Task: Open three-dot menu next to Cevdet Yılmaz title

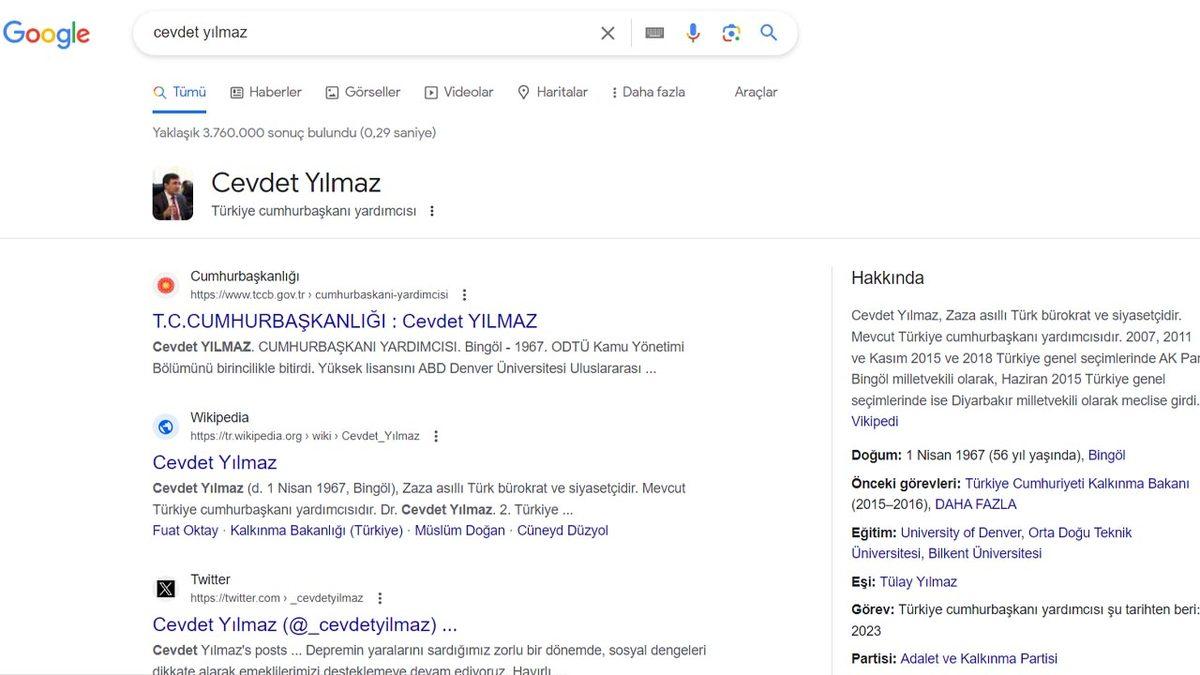Action: click(431, 210)
